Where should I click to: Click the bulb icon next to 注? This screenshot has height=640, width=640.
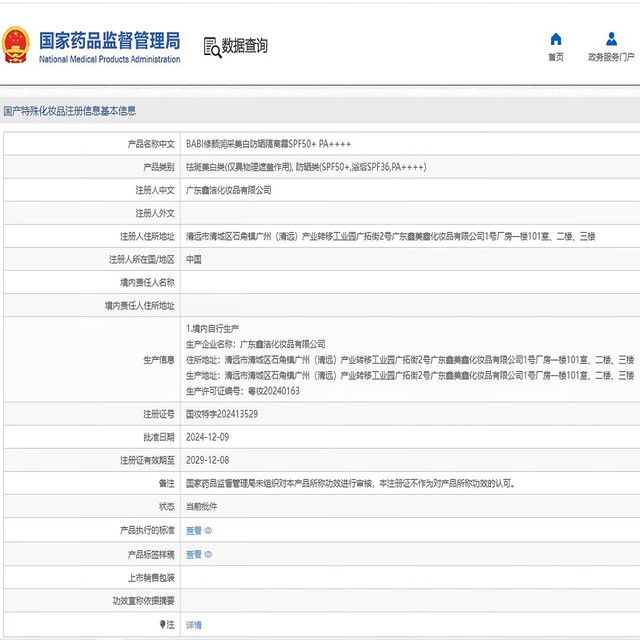click(x=162, y=624)
